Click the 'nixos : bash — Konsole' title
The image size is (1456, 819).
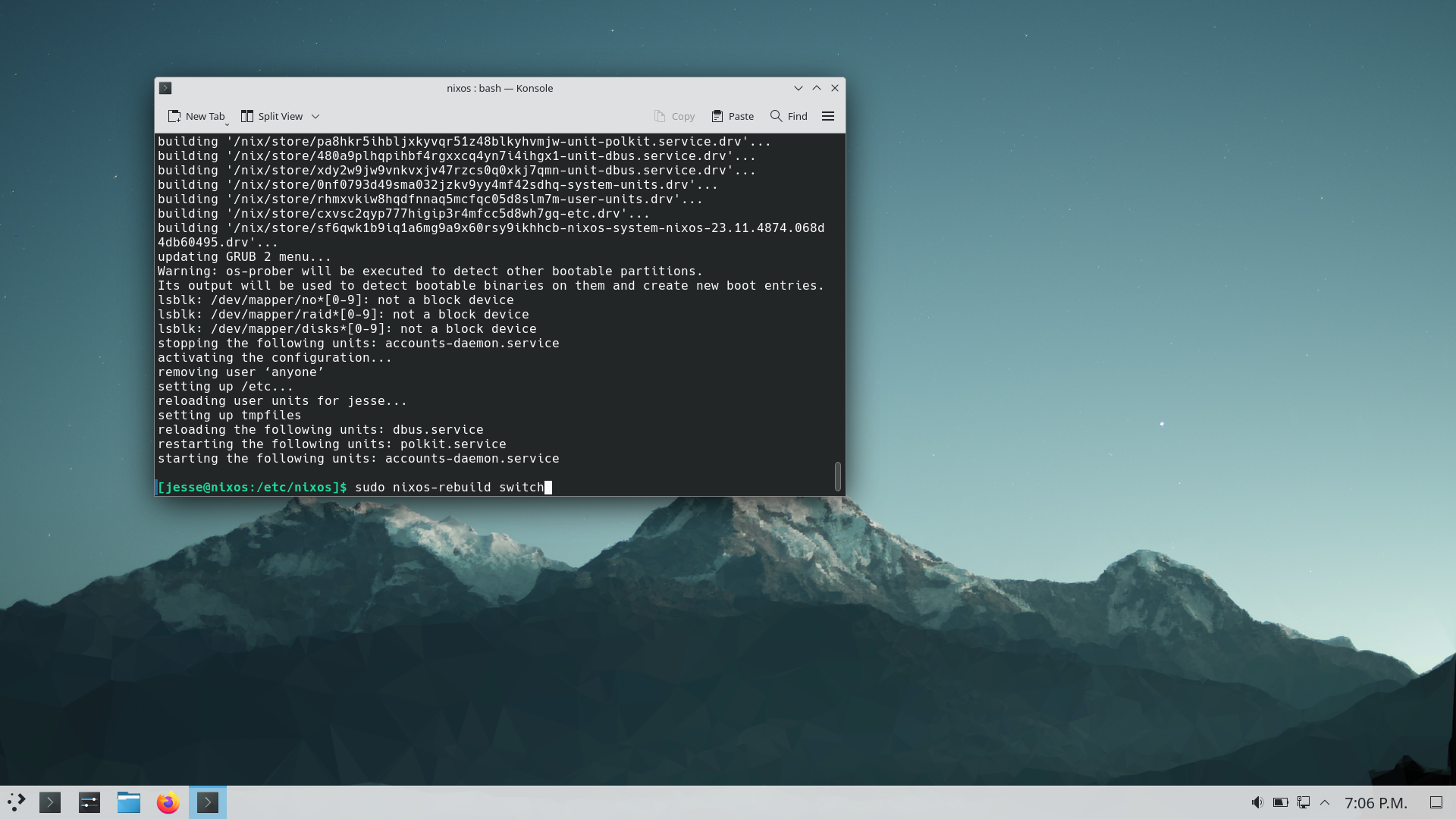pos(500,88)
